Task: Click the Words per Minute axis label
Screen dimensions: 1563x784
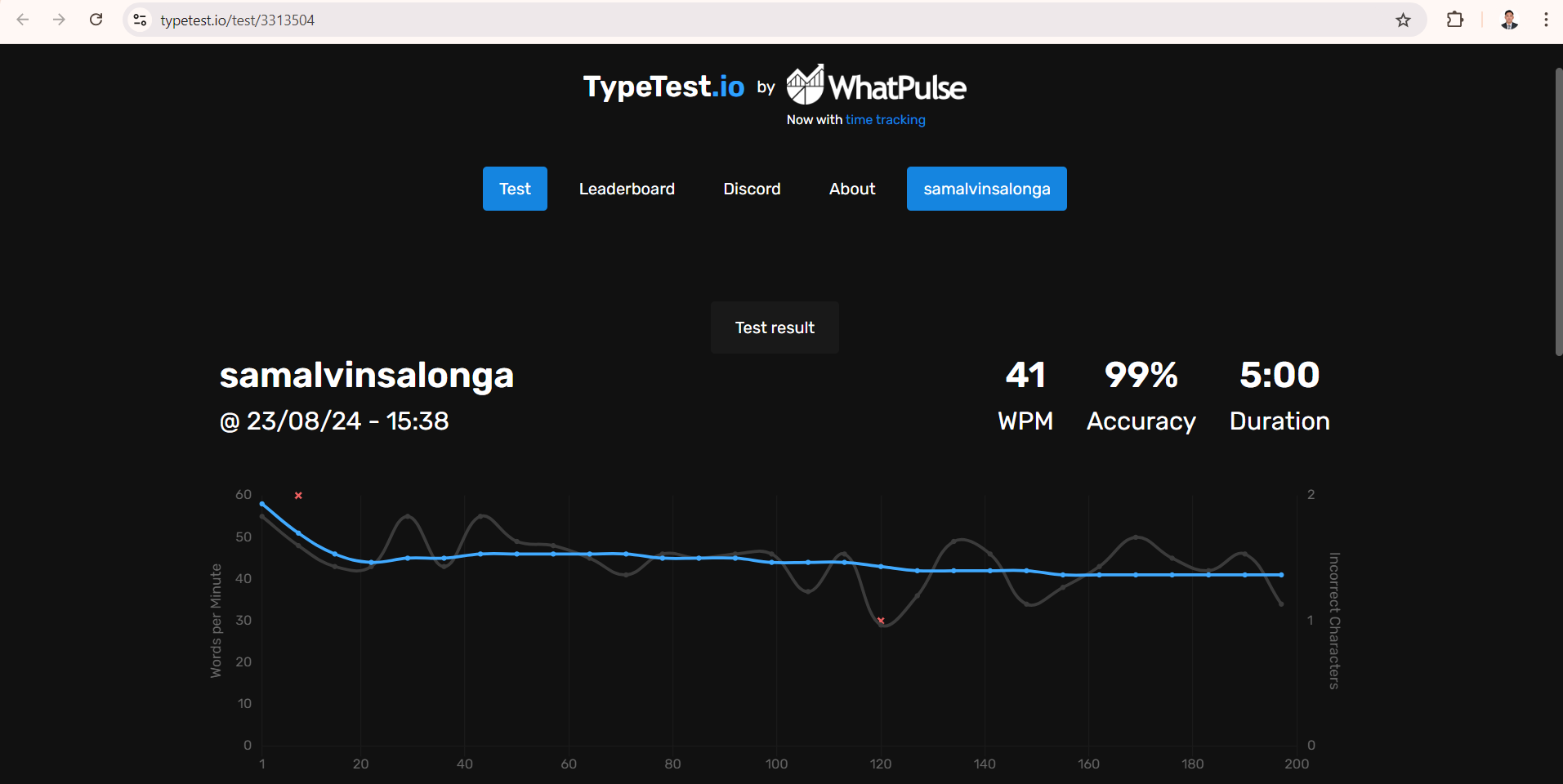Action: (216, 621)
